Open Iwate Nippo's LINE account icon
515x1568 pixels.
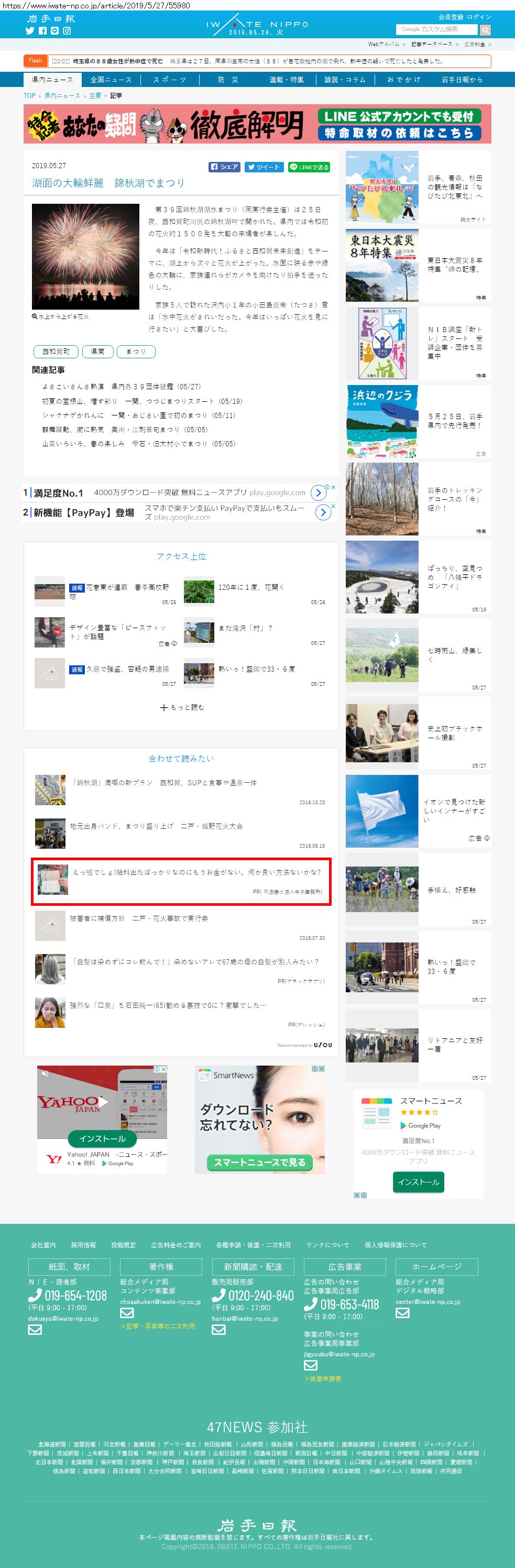point(55,30)
